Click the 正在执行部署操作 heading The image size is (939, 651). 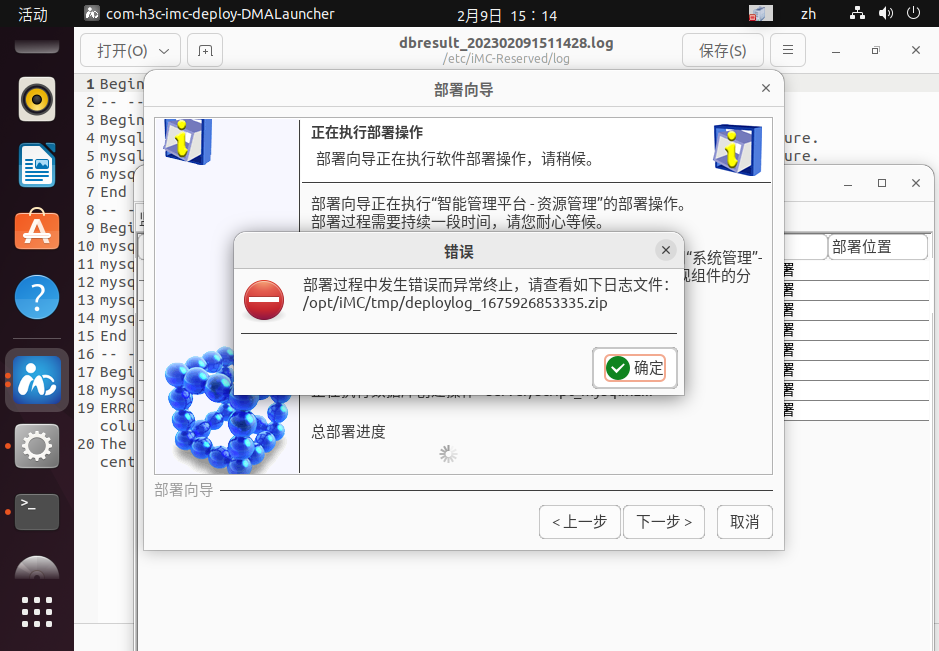click(x=367, y=132)
